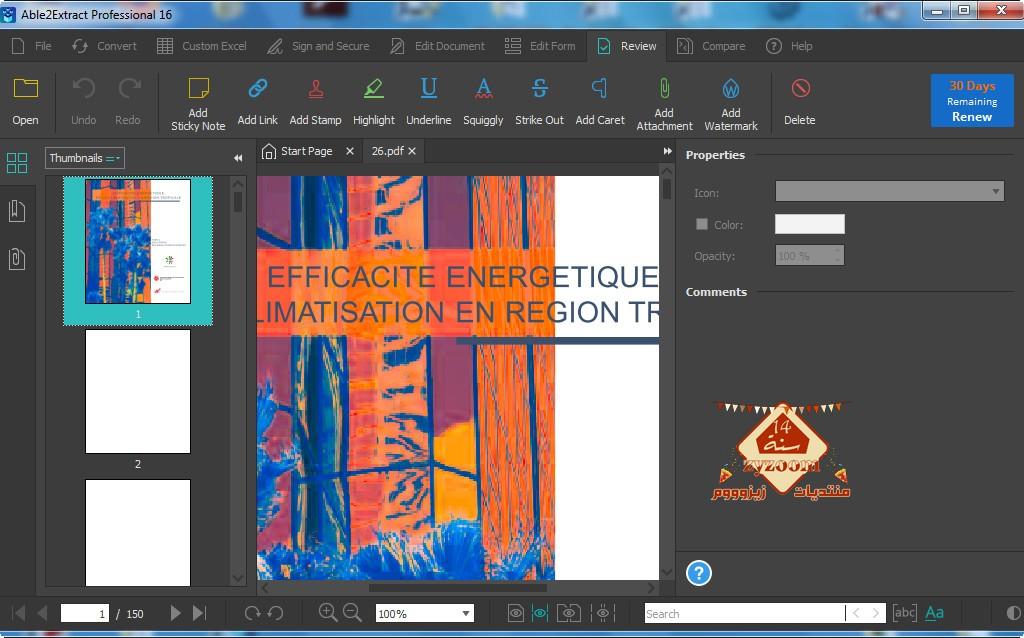This screenshot has width=1024, height=638.
Task: Click the Add Attachment paperclip tool
Action: pos(664,103)
